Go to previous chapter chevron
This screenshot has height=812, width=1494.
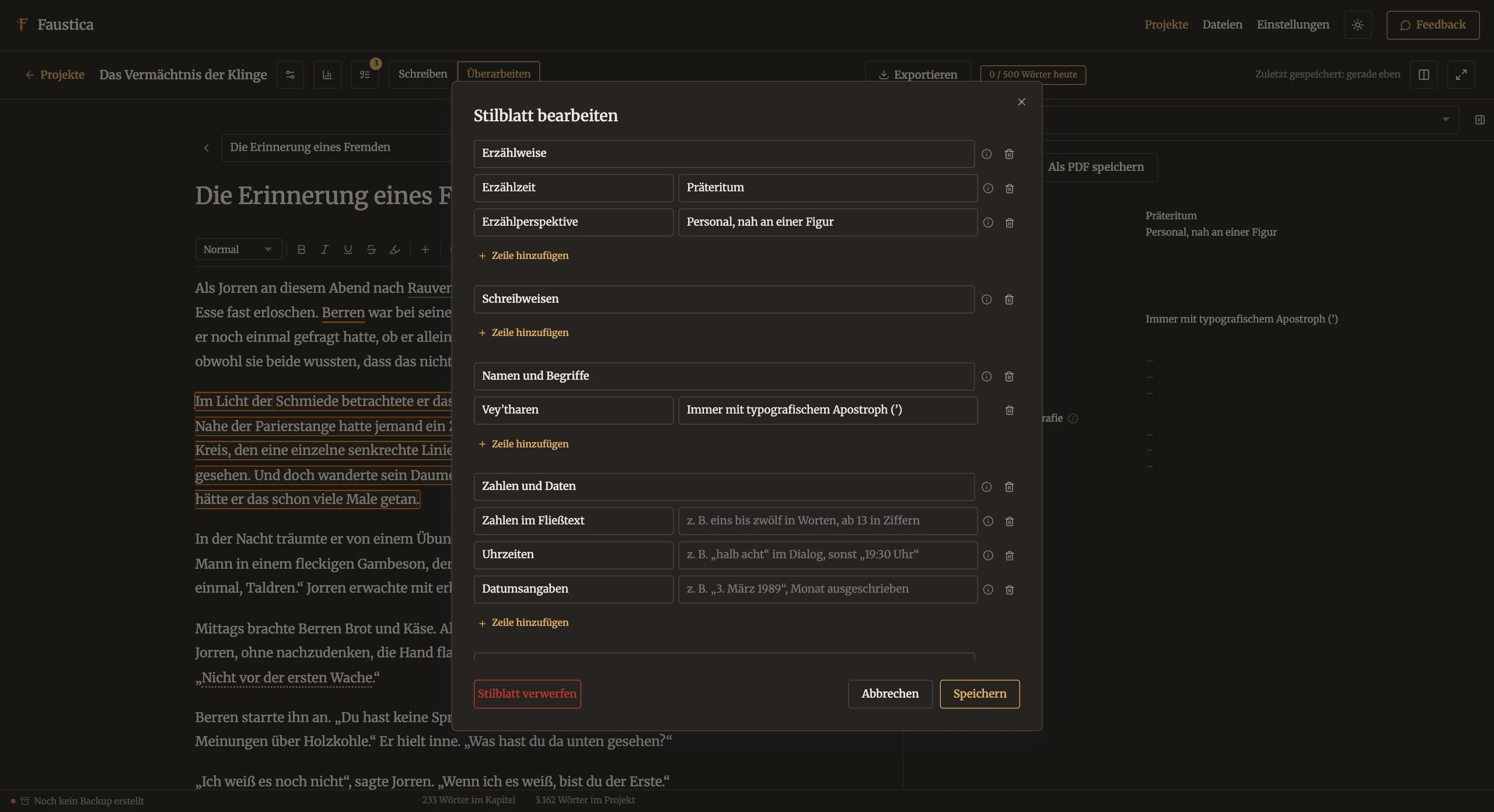pyautogui.click(x=206, y=148)
